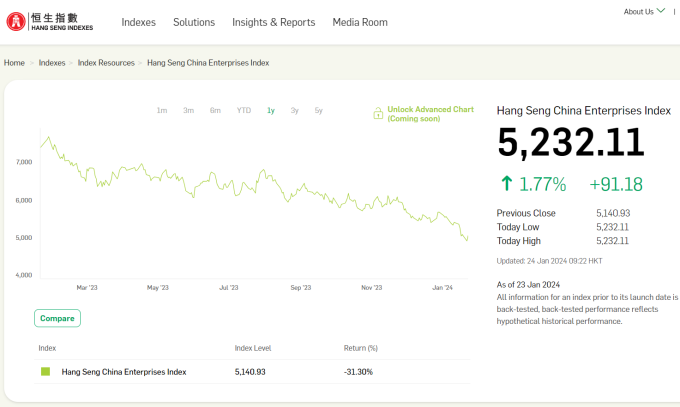Click the Previous Close label
The width and height of the screenshot is (680, 407).
(x=526, y=213)
